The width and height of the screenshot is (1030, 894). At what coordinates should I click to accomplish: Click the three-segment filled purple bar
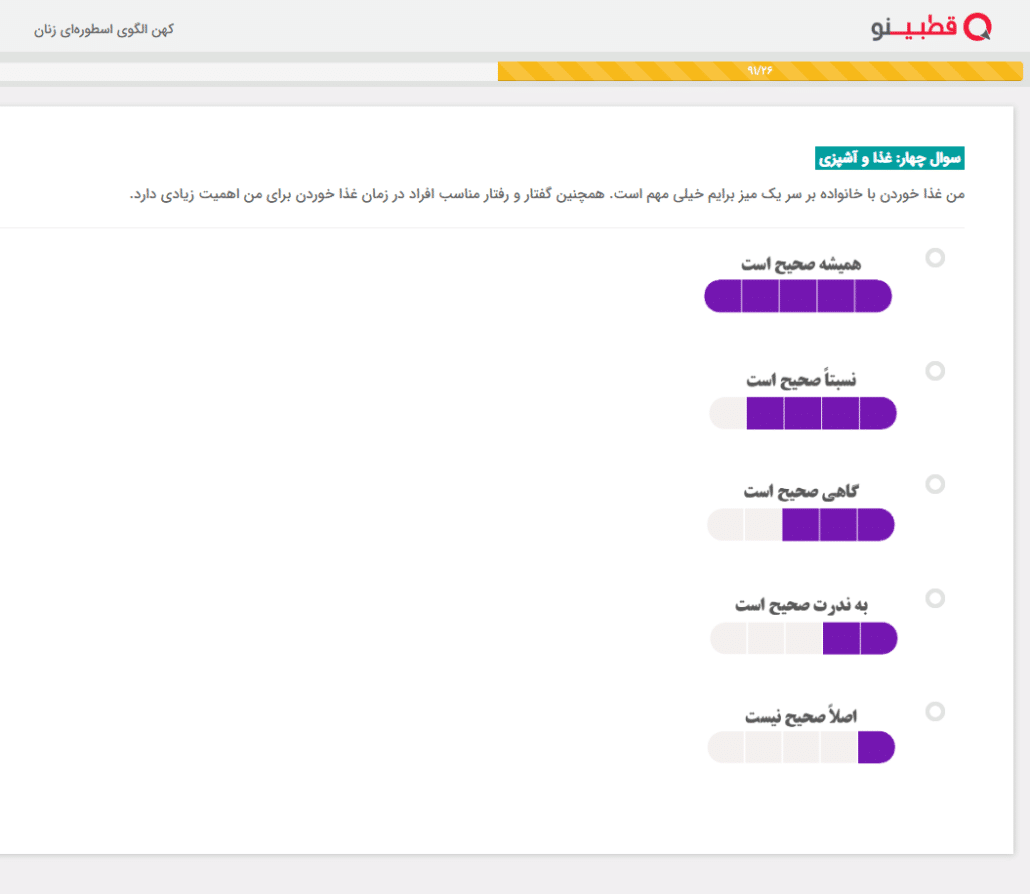(801, 525)
